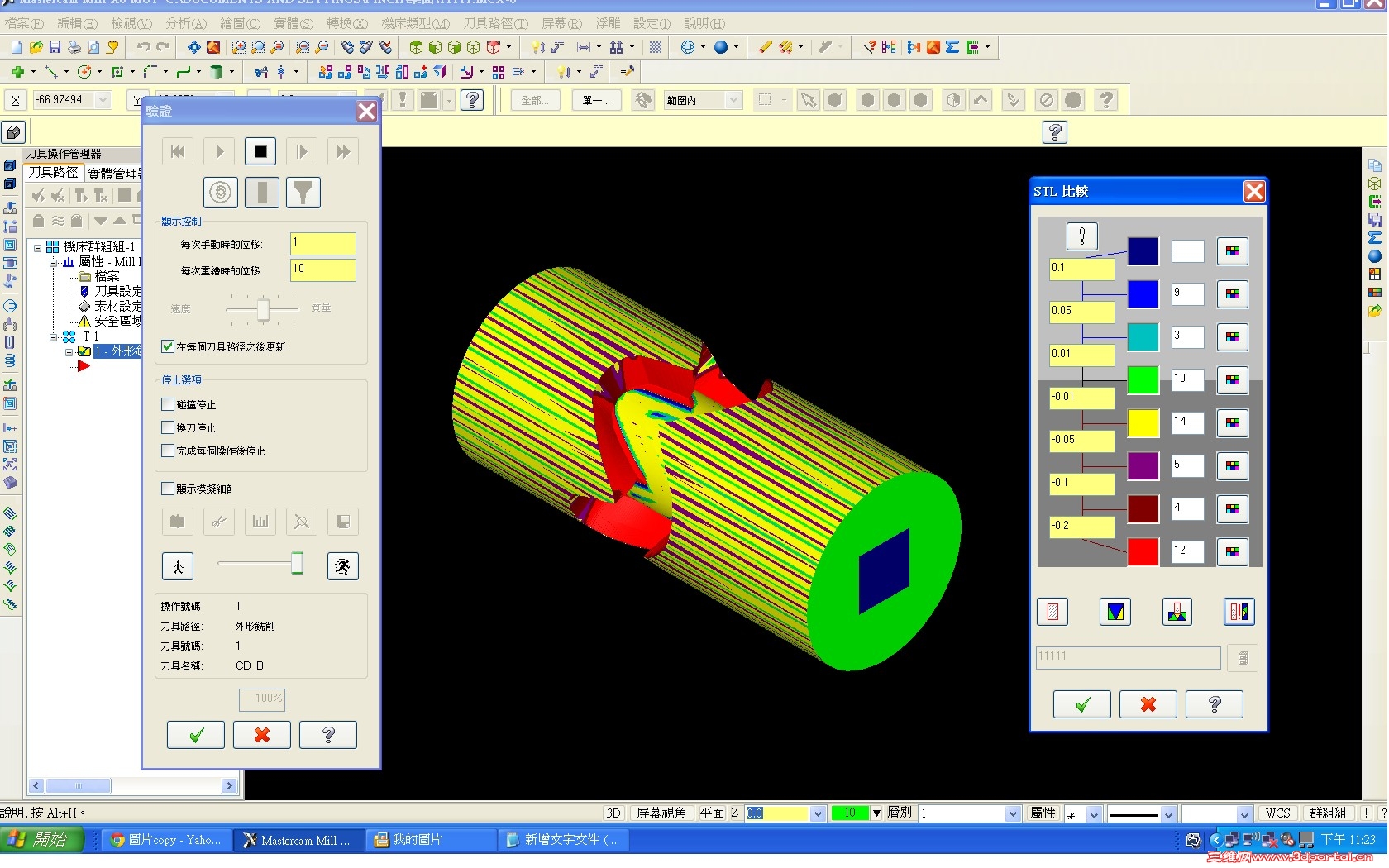Viewport: 1389px width, 868px height.
Task: Open the Z depth dropdown in status bar
Action: tap(818, 813)
